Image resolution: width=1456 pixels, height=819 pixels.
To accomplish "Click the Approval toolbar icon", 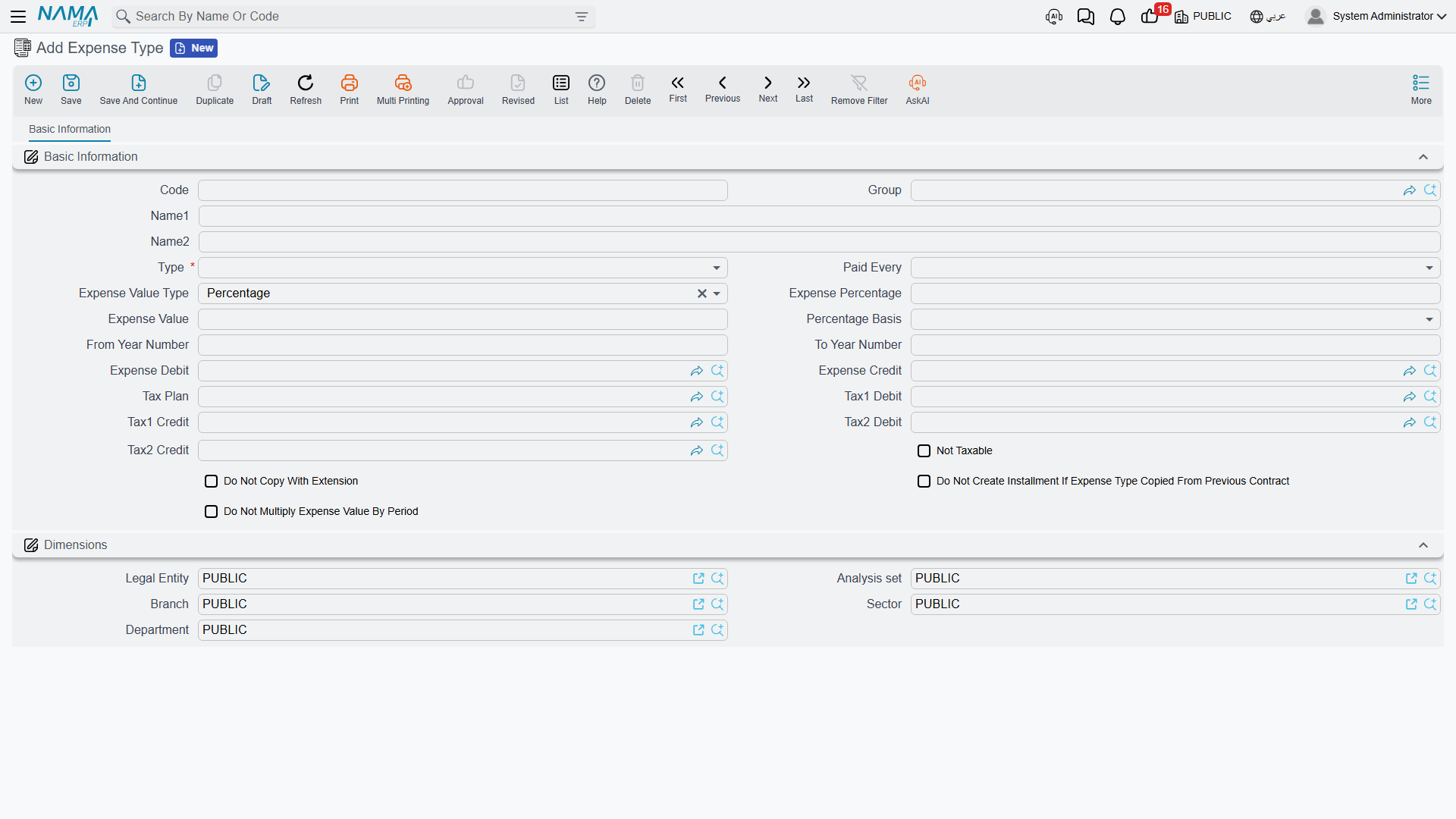I will 466,89.
